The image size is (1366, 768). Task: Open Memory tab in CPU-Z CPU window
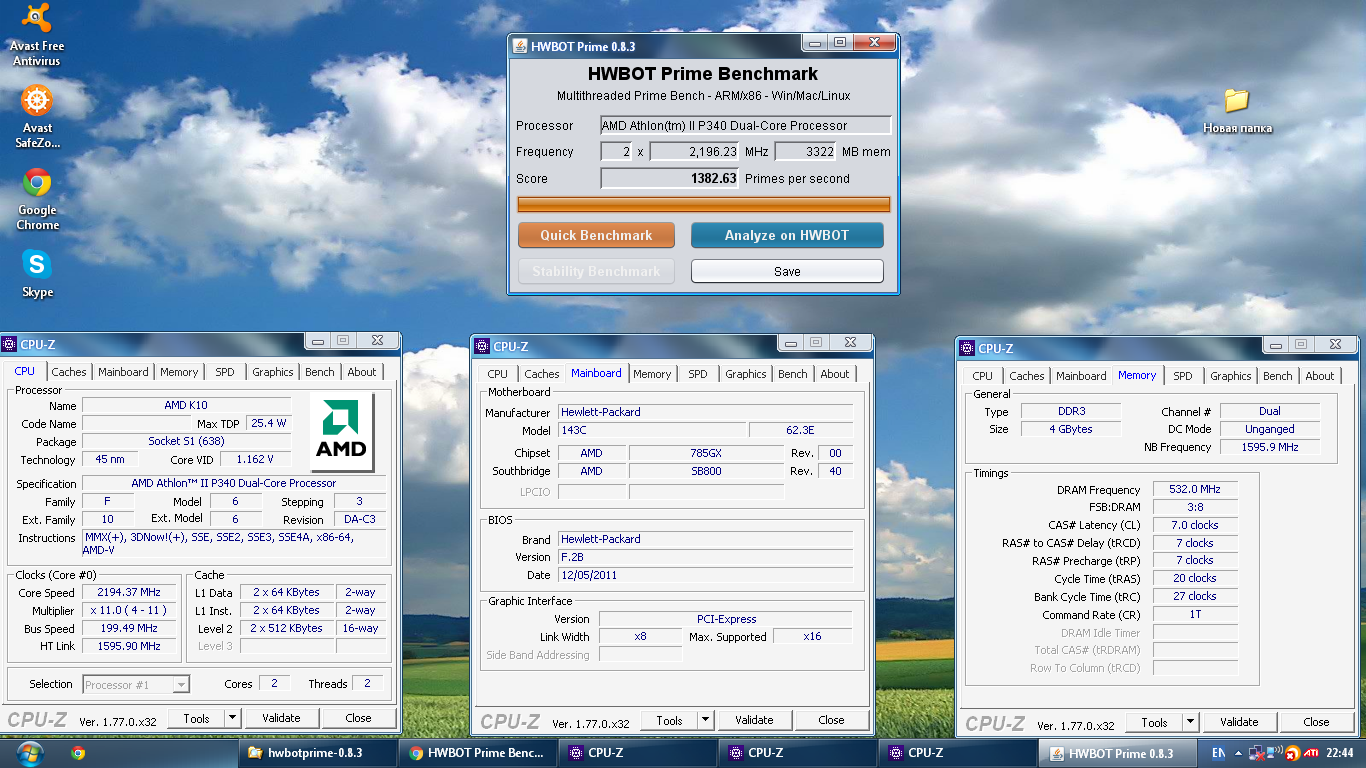(179, 372)
